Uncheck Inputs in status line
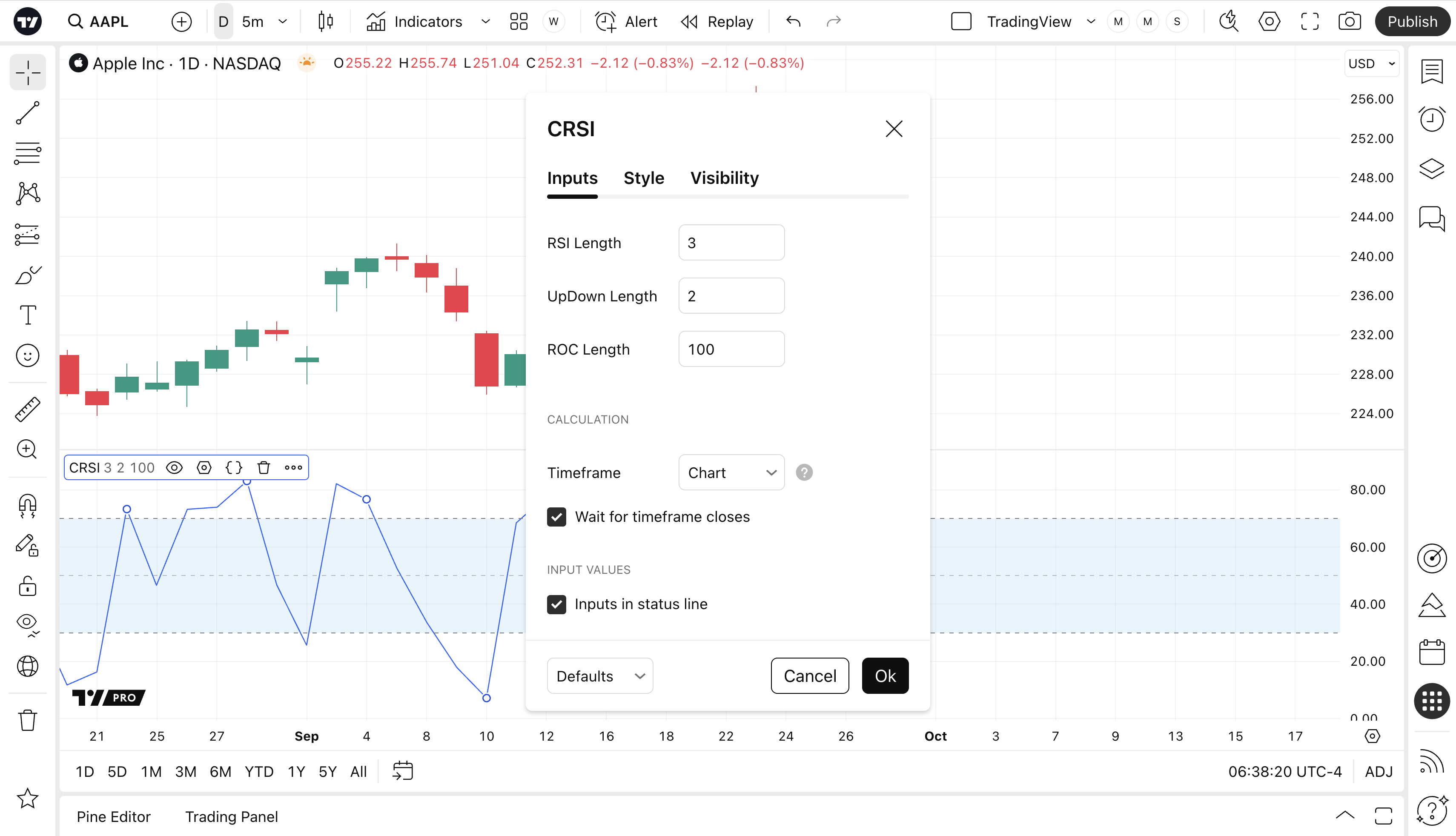 pos(556,604)
